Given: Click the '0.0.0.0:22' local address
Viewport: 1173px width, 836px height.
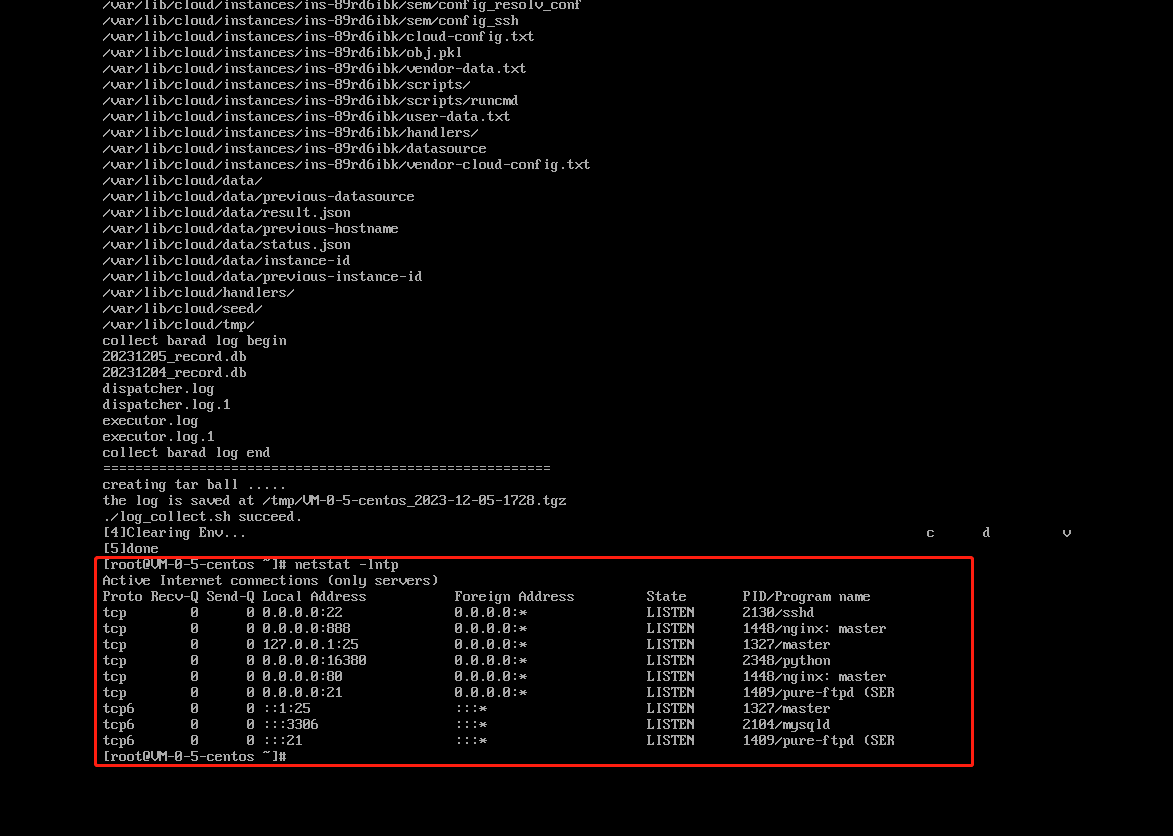Looking at the screenshot, I should [302, 612].
